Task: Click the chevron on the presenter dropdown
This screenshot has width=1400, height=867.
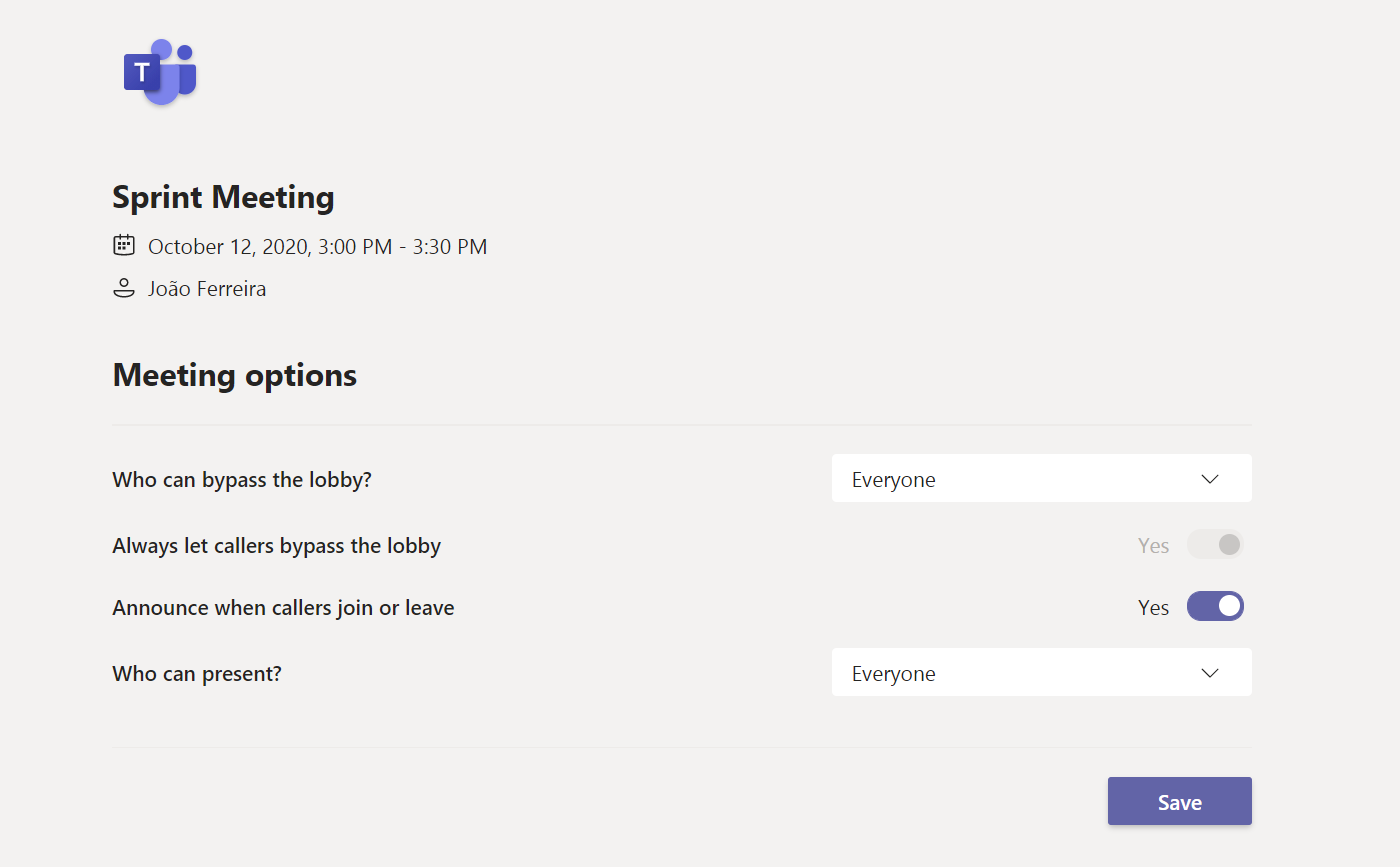Action: 1209,672
